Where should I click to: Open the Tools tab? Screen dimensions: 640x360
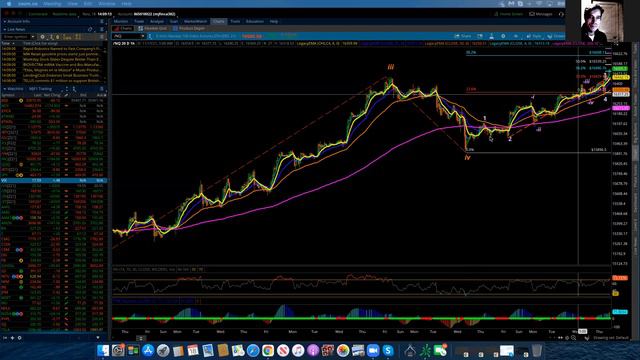coord(235,21)
